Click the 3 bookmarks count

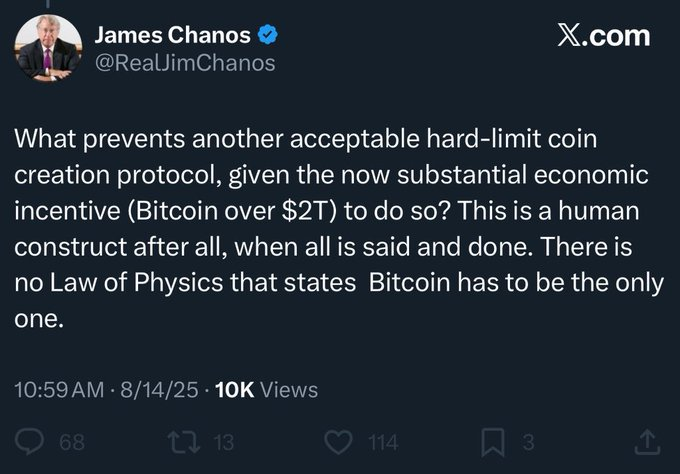pyautogui.click(x=528, y=442)
